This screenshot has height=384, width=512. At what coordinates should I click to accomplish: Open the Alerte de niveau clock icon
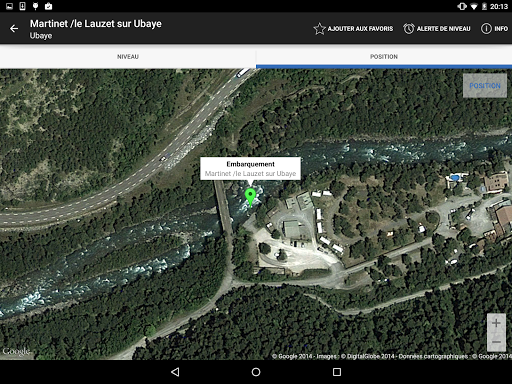409,29
